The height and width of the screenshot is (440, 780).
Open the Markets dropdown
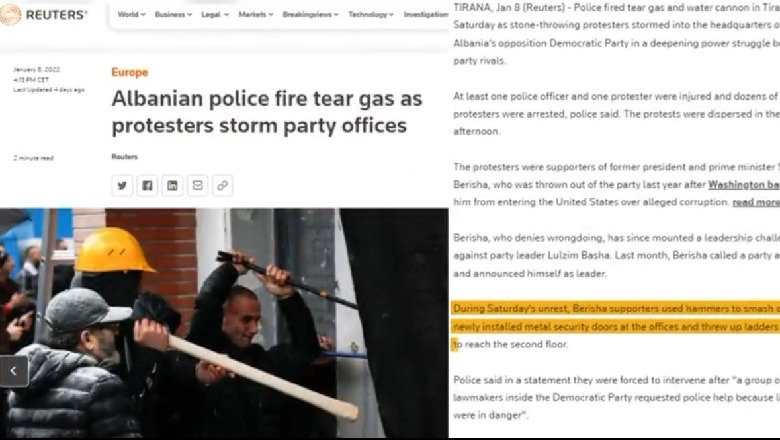[x=256, y=14]
